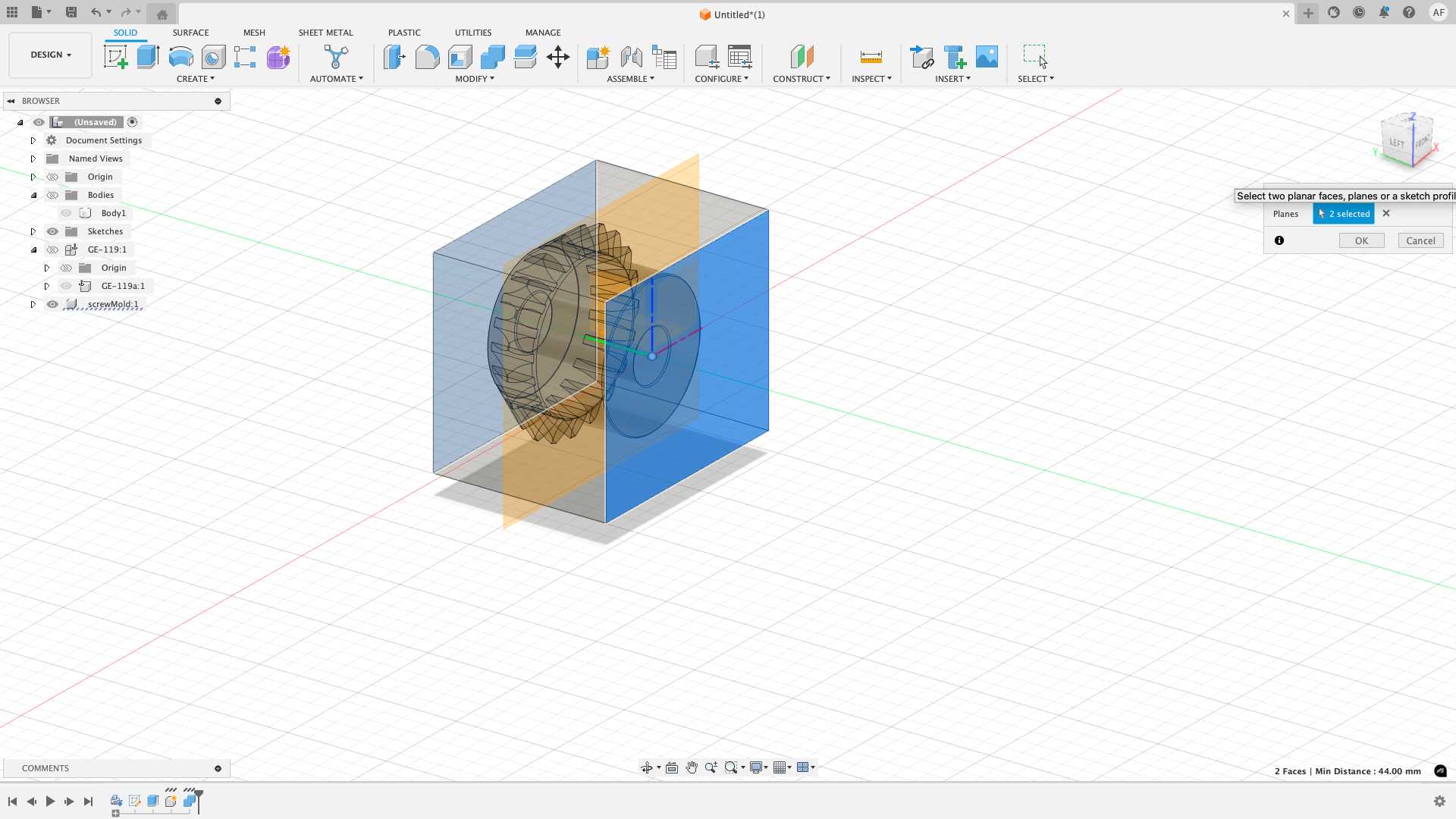Click the Orbit navigation icon

click(x=647, y=767)
